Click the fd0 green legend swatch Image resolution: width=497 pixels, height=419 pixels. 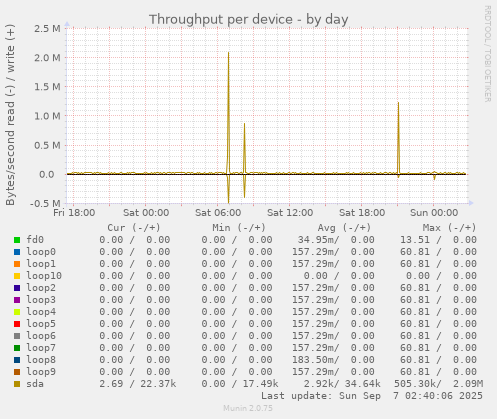coord(17,240)
